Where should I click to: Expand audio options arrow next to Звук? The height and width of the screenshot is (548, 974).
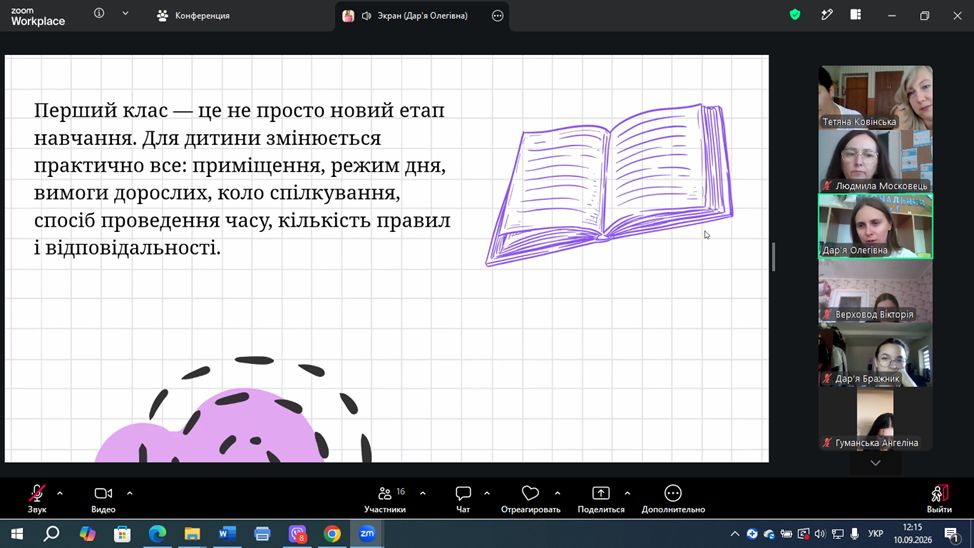(60, 493)
